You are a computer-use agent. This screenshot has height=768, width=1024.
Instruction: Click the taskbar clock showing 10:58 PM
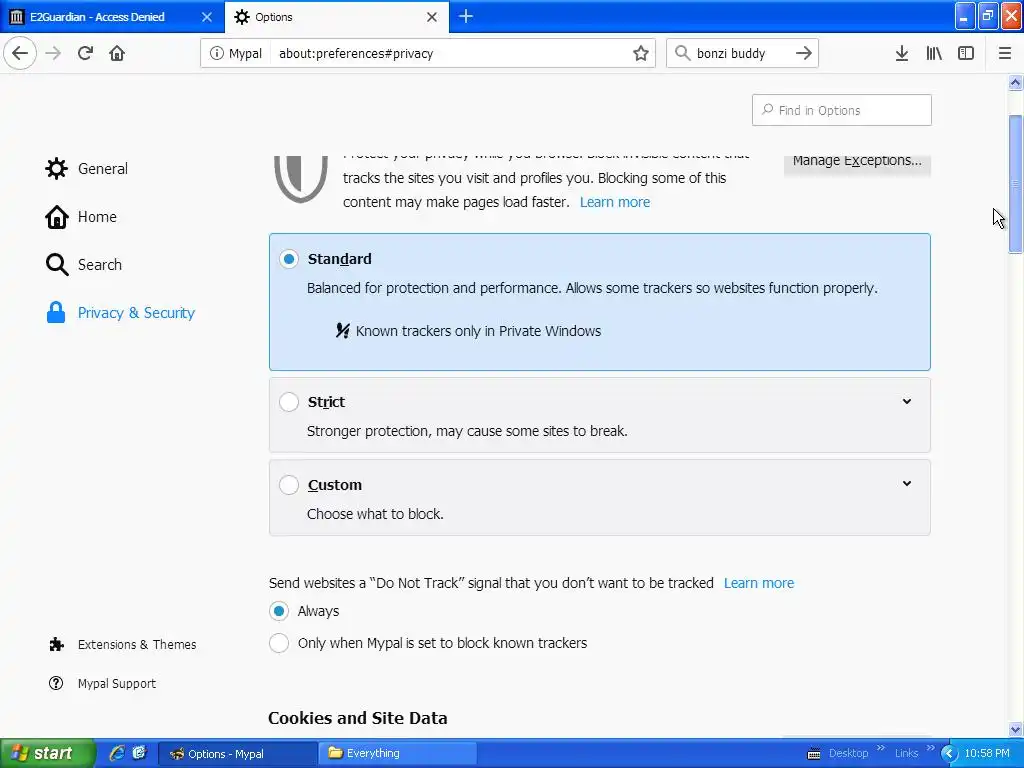[x=987, y=753]
